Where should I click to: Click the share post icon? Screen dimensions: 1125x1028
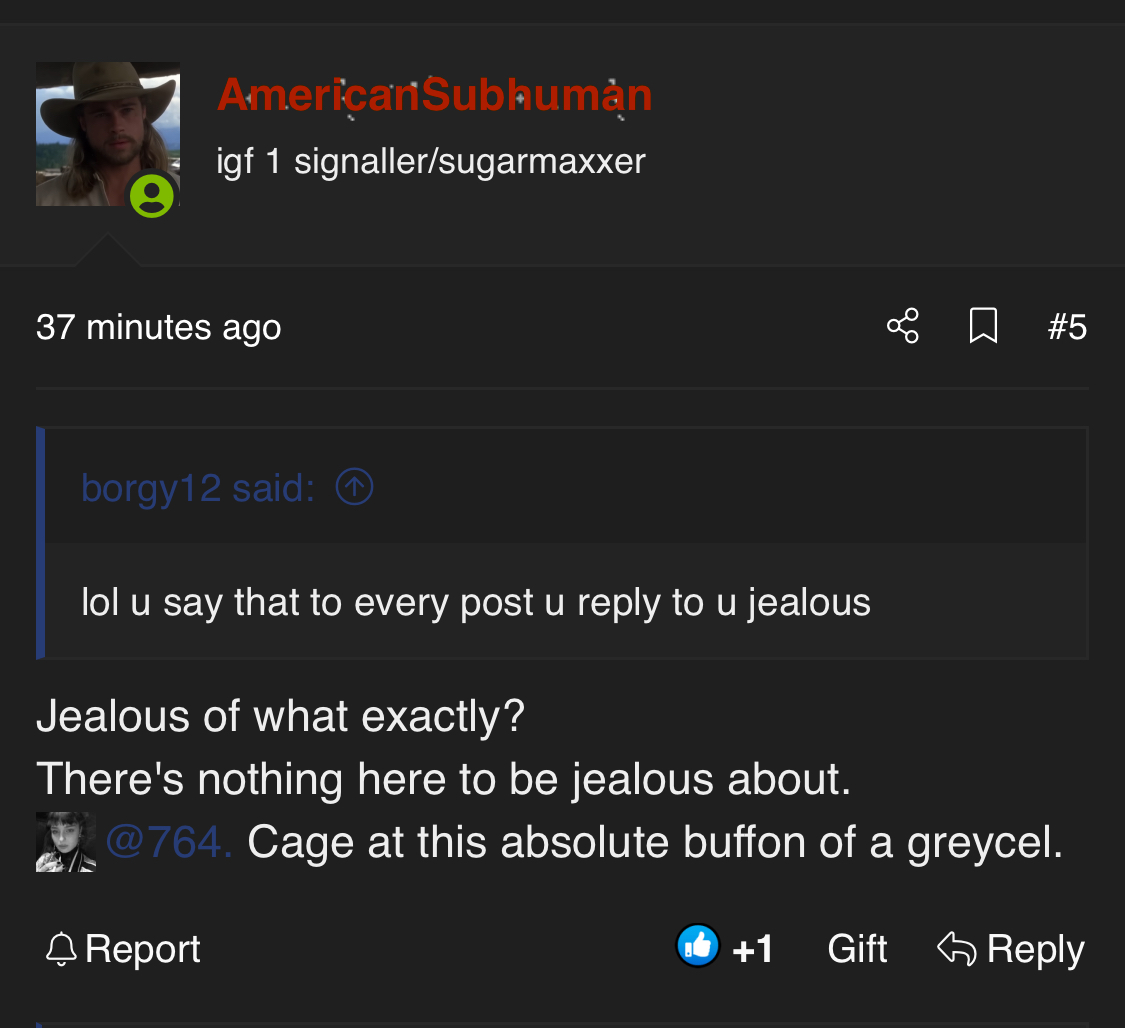point(902,326)
